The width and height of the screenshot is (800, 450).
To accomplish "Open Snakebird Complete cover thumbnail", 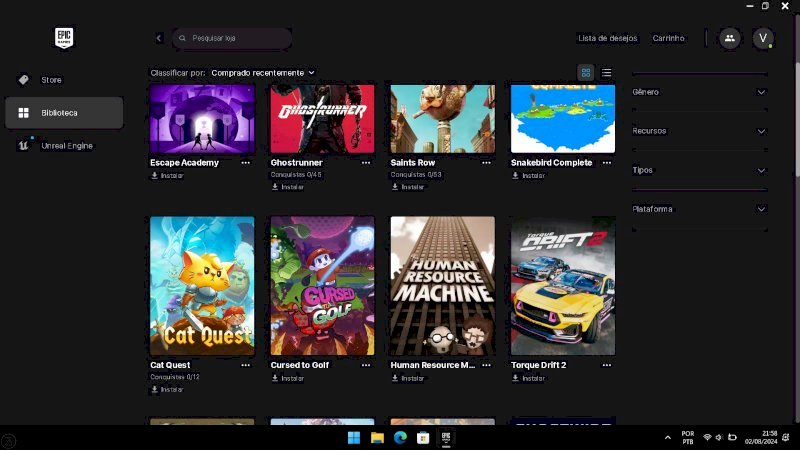I will [563, 119].
